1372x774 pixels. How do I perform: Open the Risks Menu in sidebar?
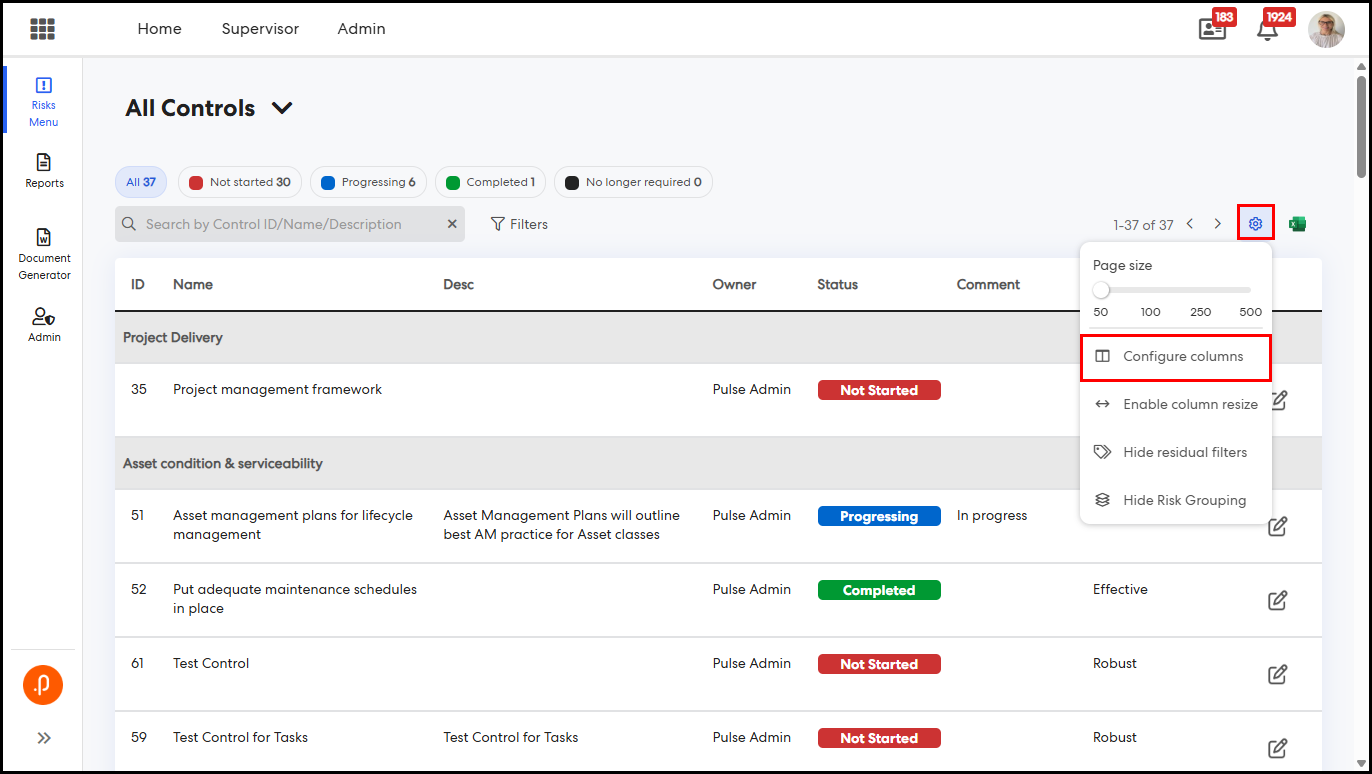tap(43, 101)
